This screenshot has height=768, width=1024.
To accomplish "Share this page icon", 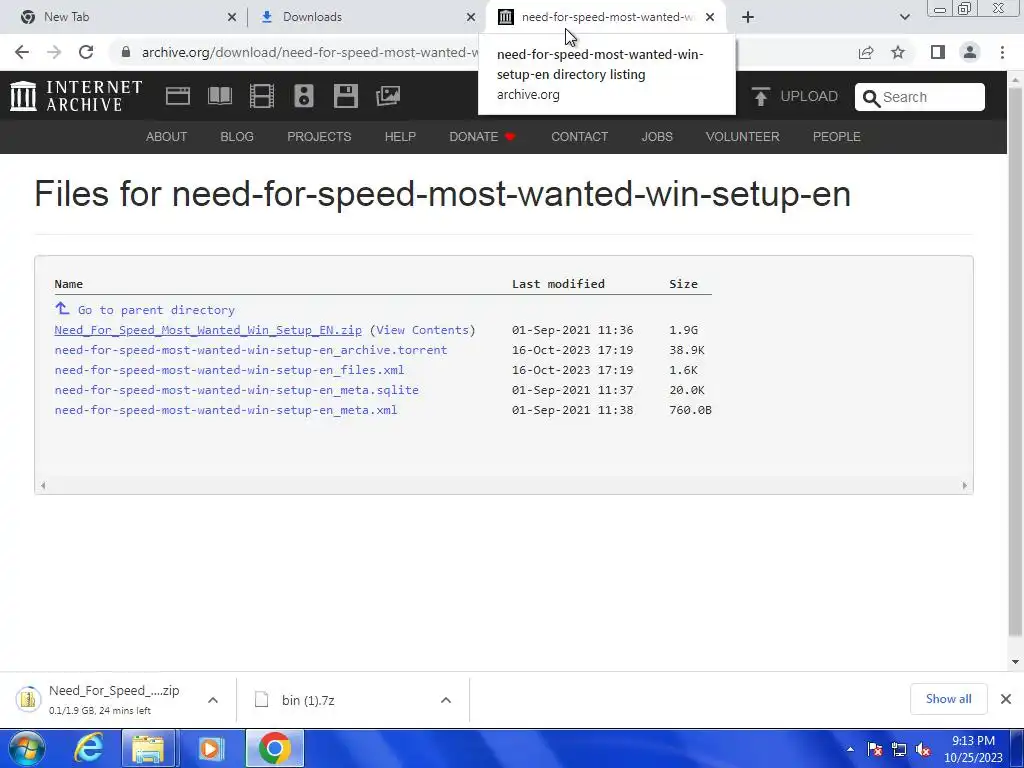I will point(866,52).
